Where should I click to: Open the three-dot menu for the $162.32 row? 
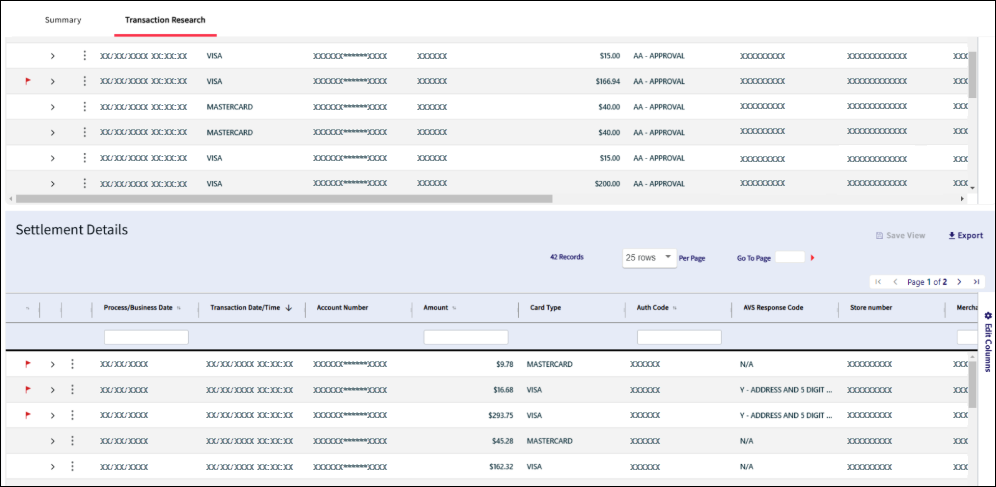72,466
